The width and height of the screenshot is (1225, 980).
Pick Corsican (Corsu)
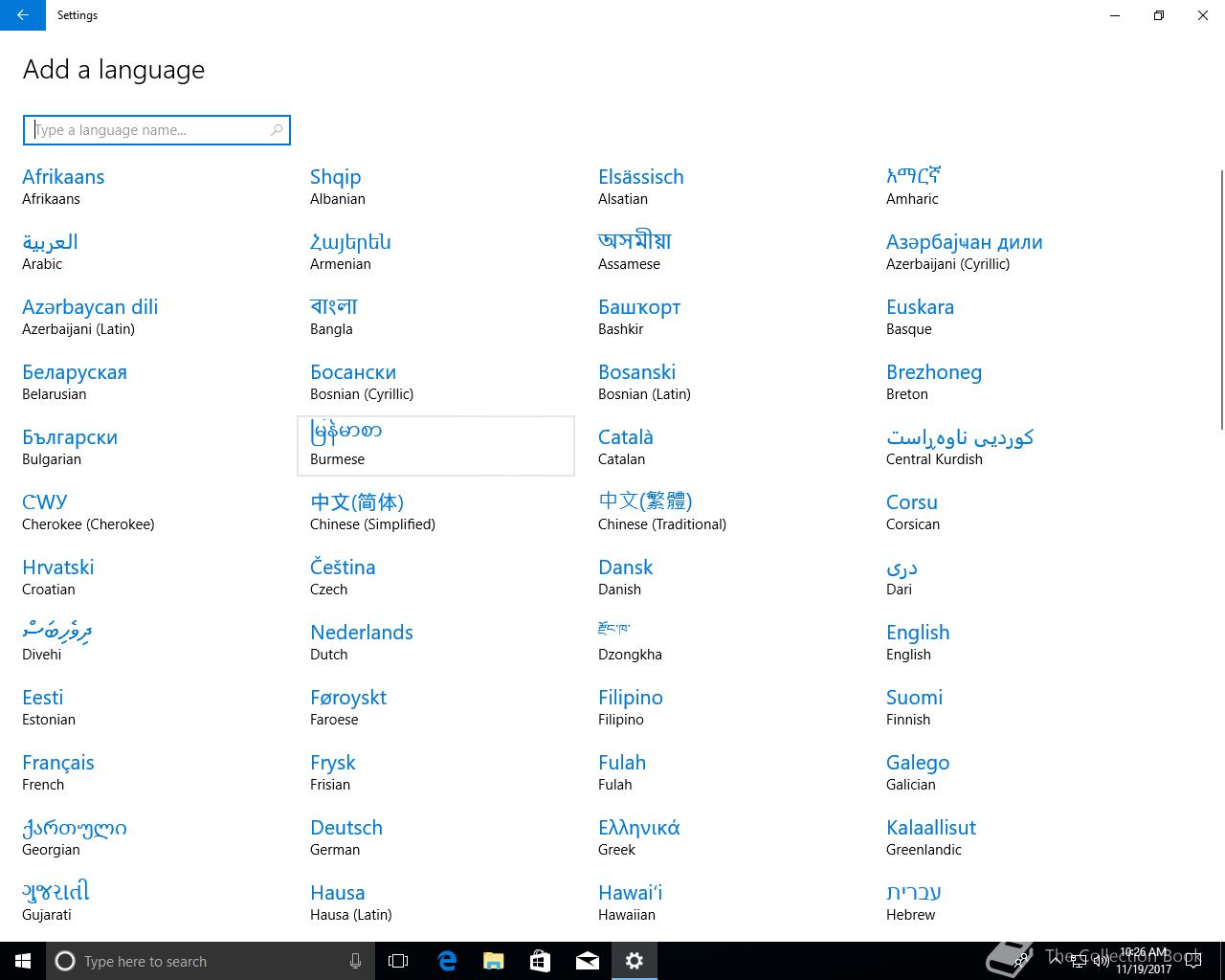1012,512
